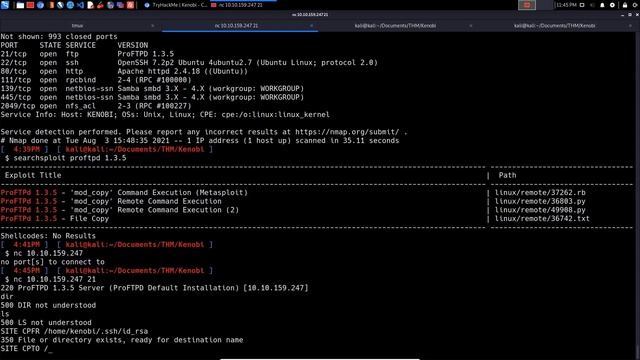Switch to the highlighted red workspace

point(527,5)
